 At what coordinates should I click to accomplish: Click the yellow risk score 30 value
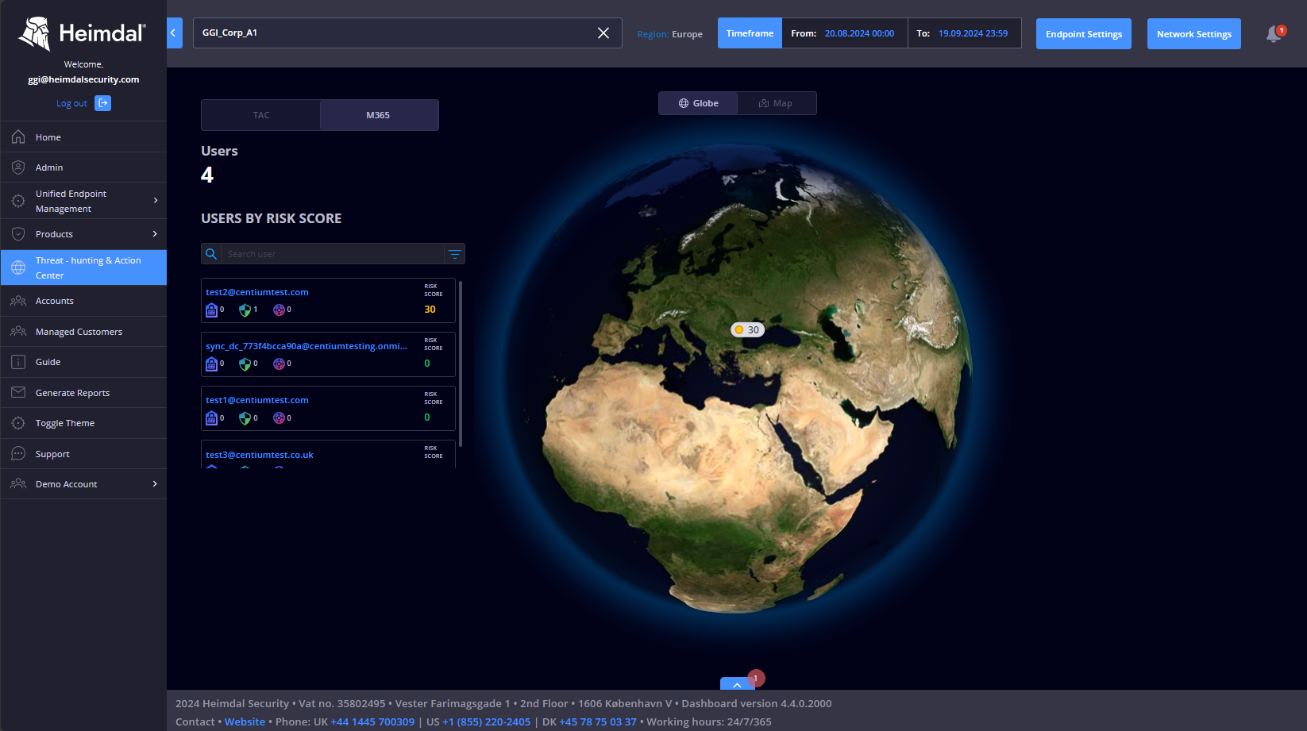click(x=430, y=309)
